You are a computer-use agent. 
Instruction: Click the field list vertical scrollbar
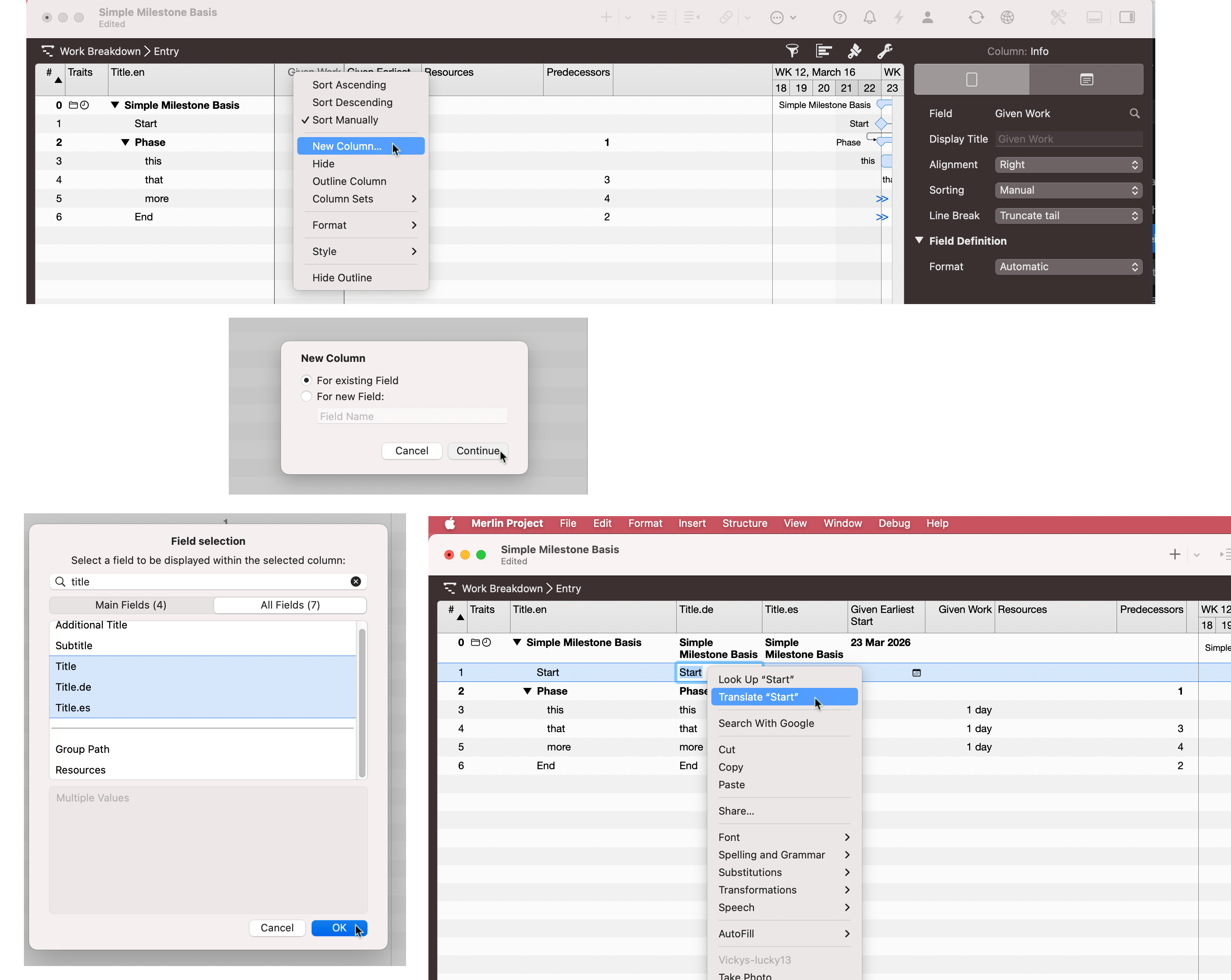[x=361, y=703]
